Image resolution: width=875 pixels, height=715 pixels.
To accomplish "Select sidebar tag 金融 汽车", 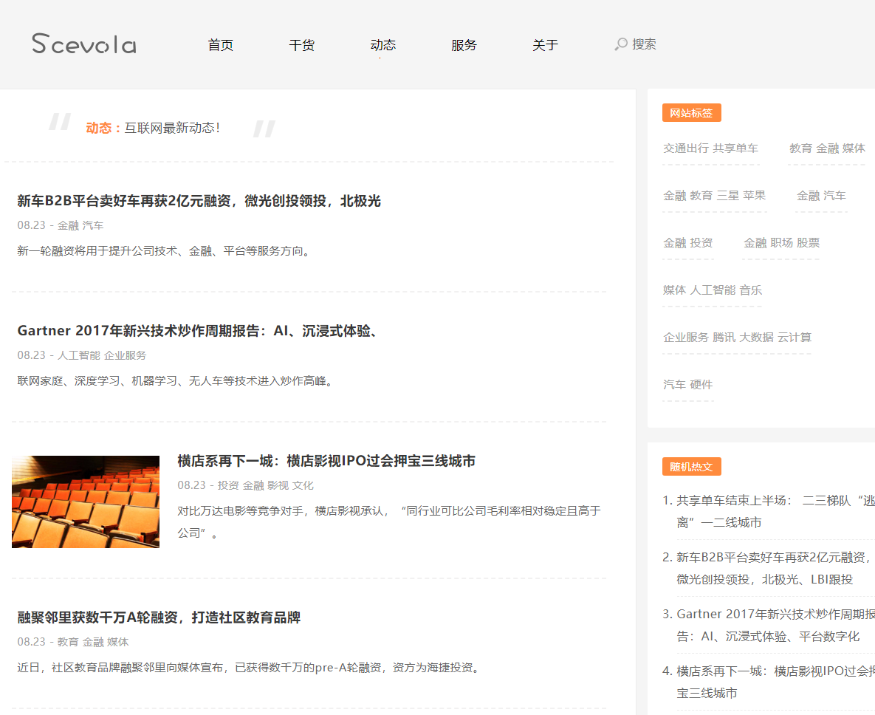I will coord(821,196).
